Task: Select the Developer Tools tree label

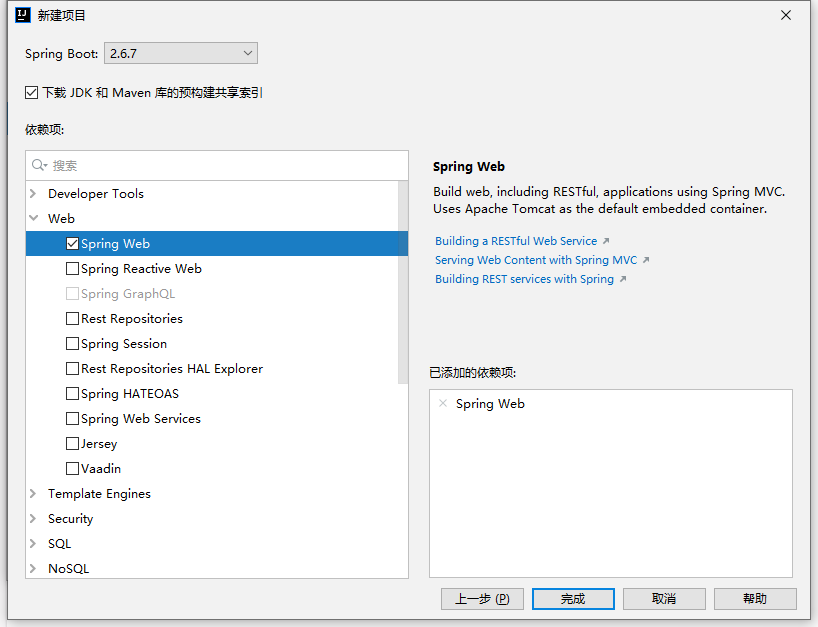Action: pyautogui.click(x=96, y=194)
